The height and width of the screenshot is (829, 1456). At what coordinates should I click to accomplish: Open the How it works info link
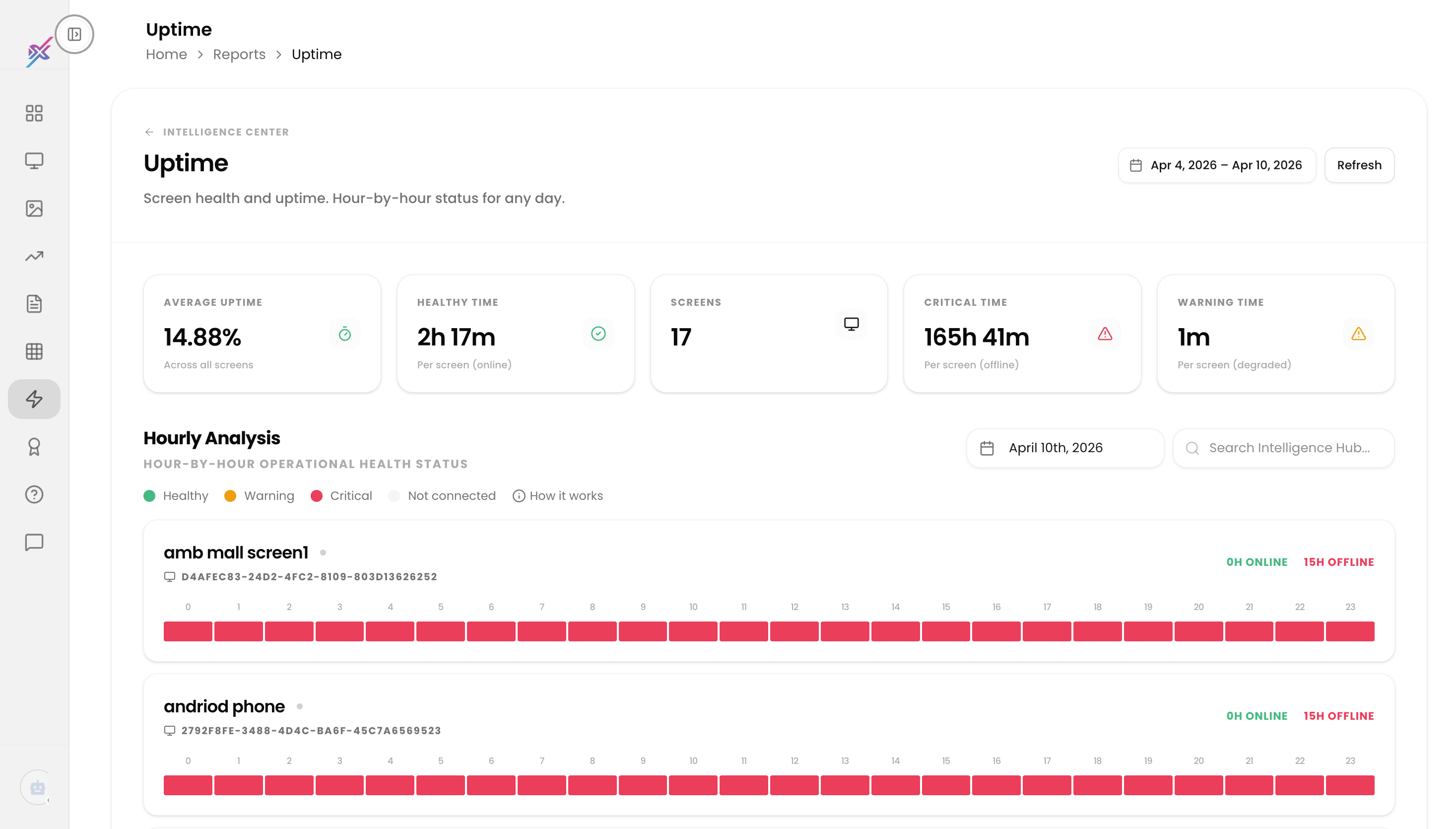point(558,496)
